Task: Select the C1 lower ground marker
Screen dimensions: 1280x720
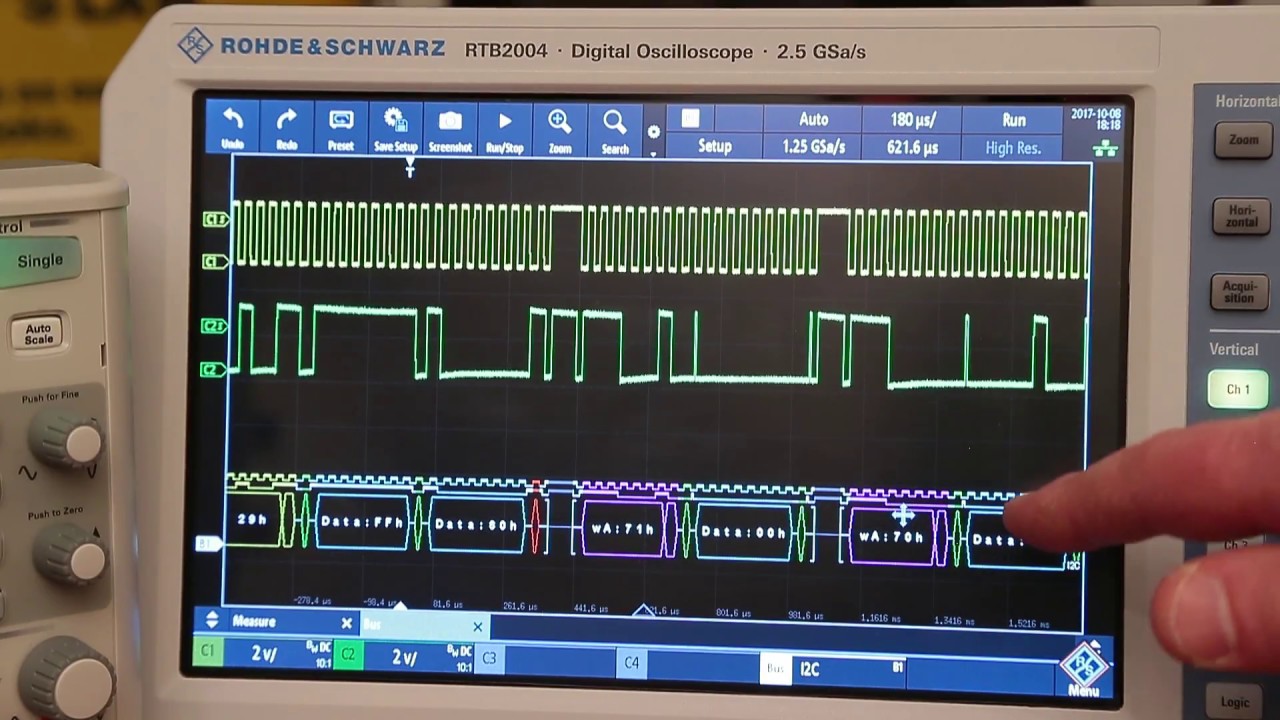Action: [213, 261]
